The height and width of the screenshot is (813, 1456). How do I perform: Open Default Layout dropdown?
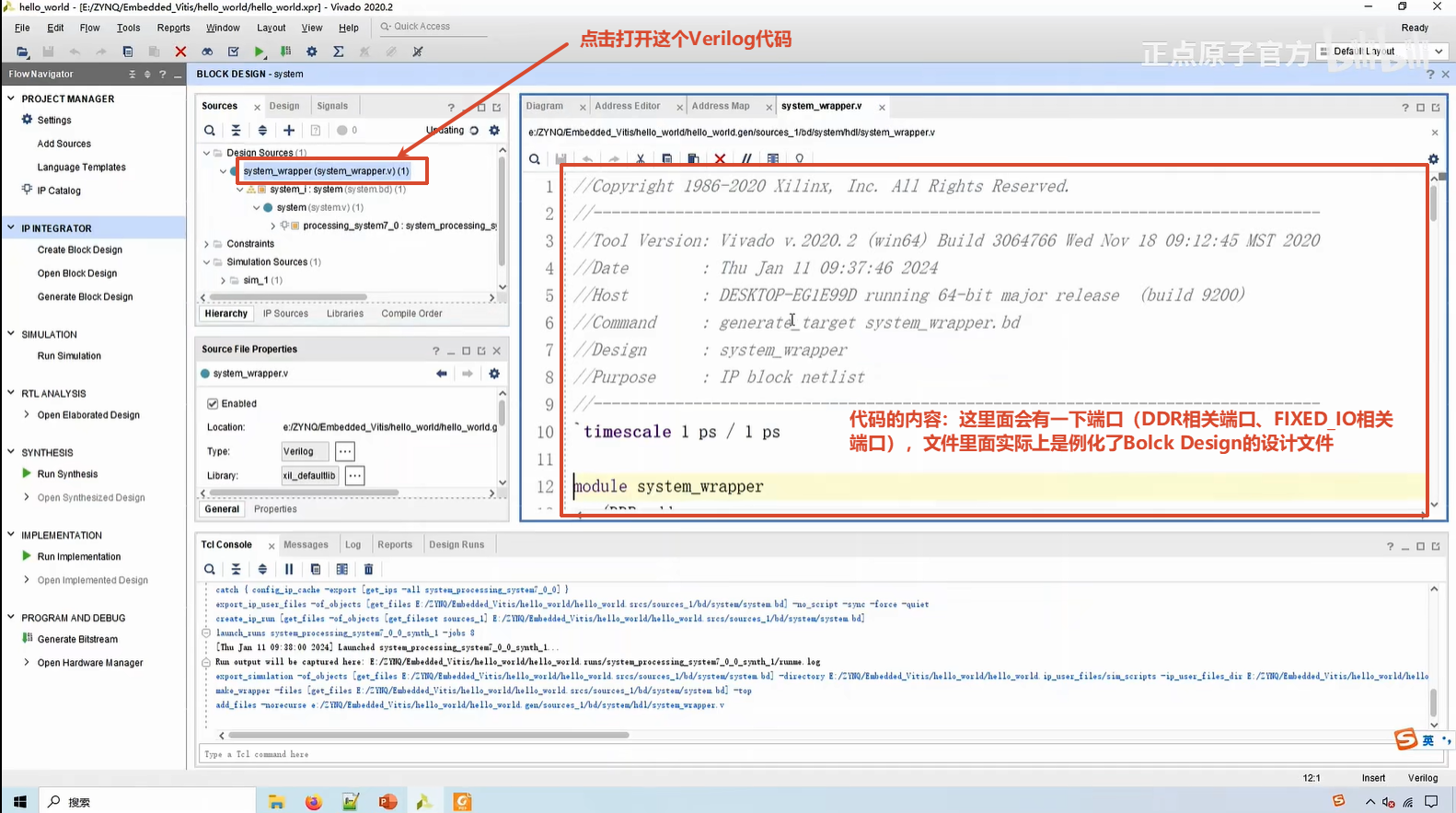1384,52
